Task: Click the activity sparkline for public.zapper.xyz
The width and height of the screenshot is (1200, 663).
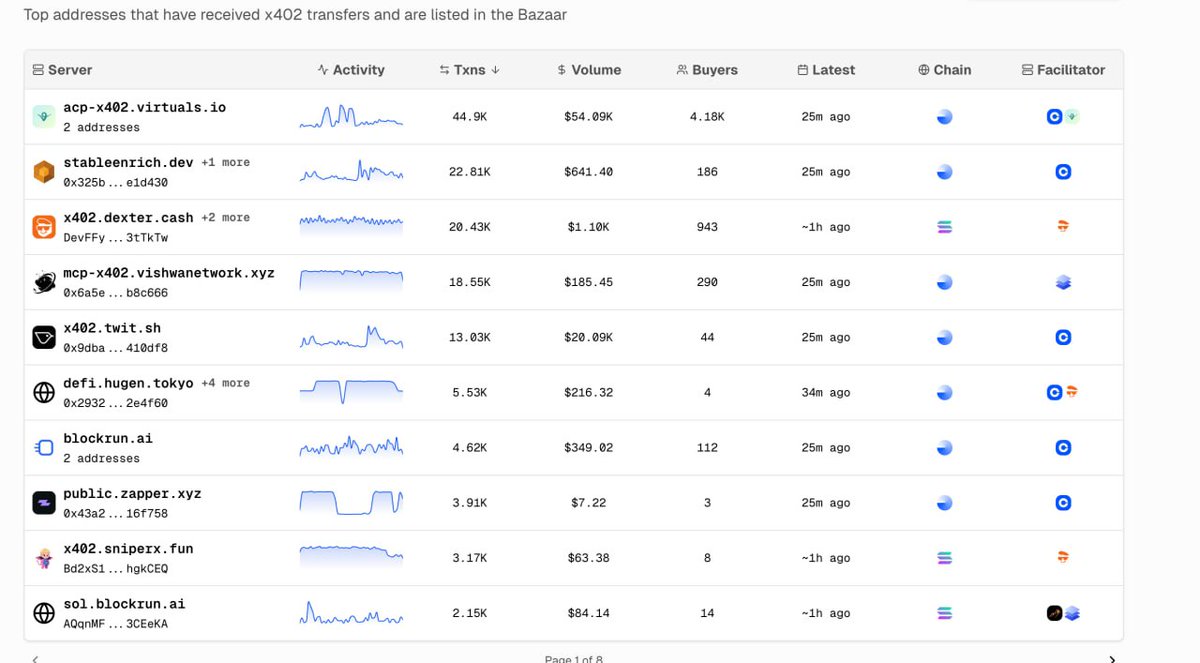Action: 351,502
